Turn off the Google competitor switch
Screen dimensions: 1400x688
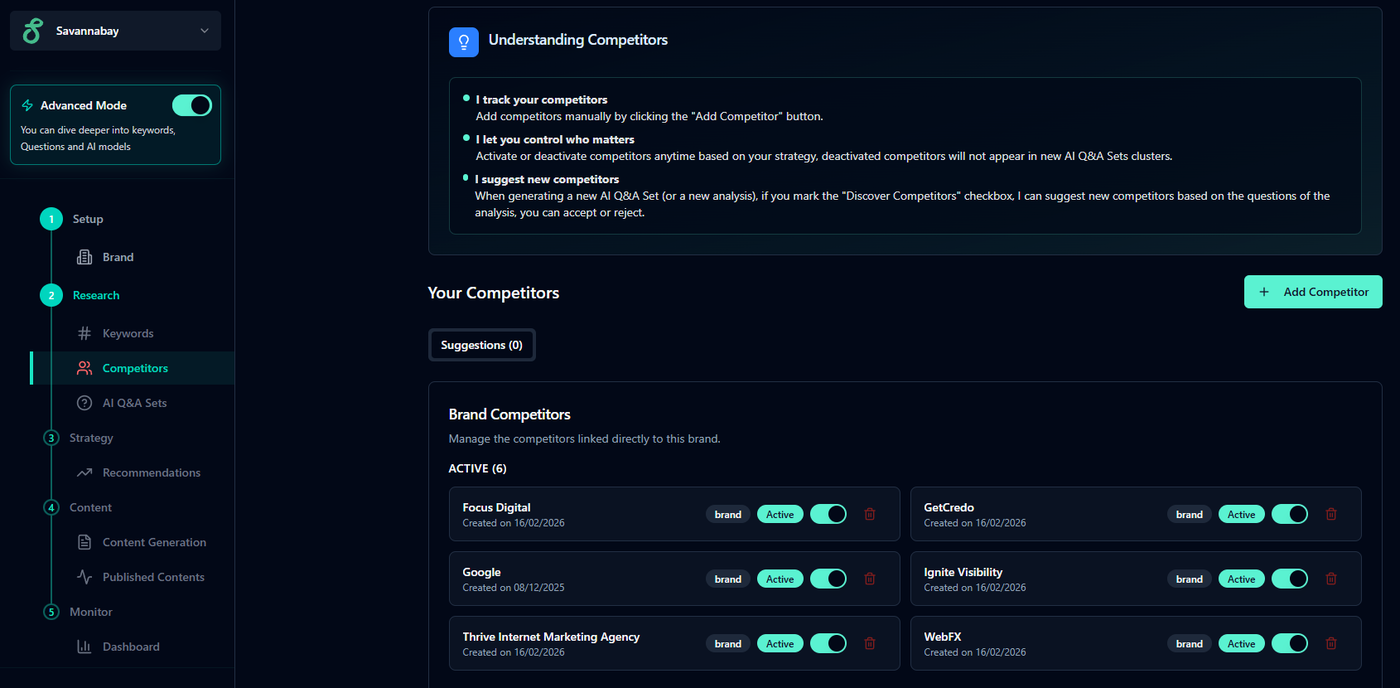(x=828, y=579)
